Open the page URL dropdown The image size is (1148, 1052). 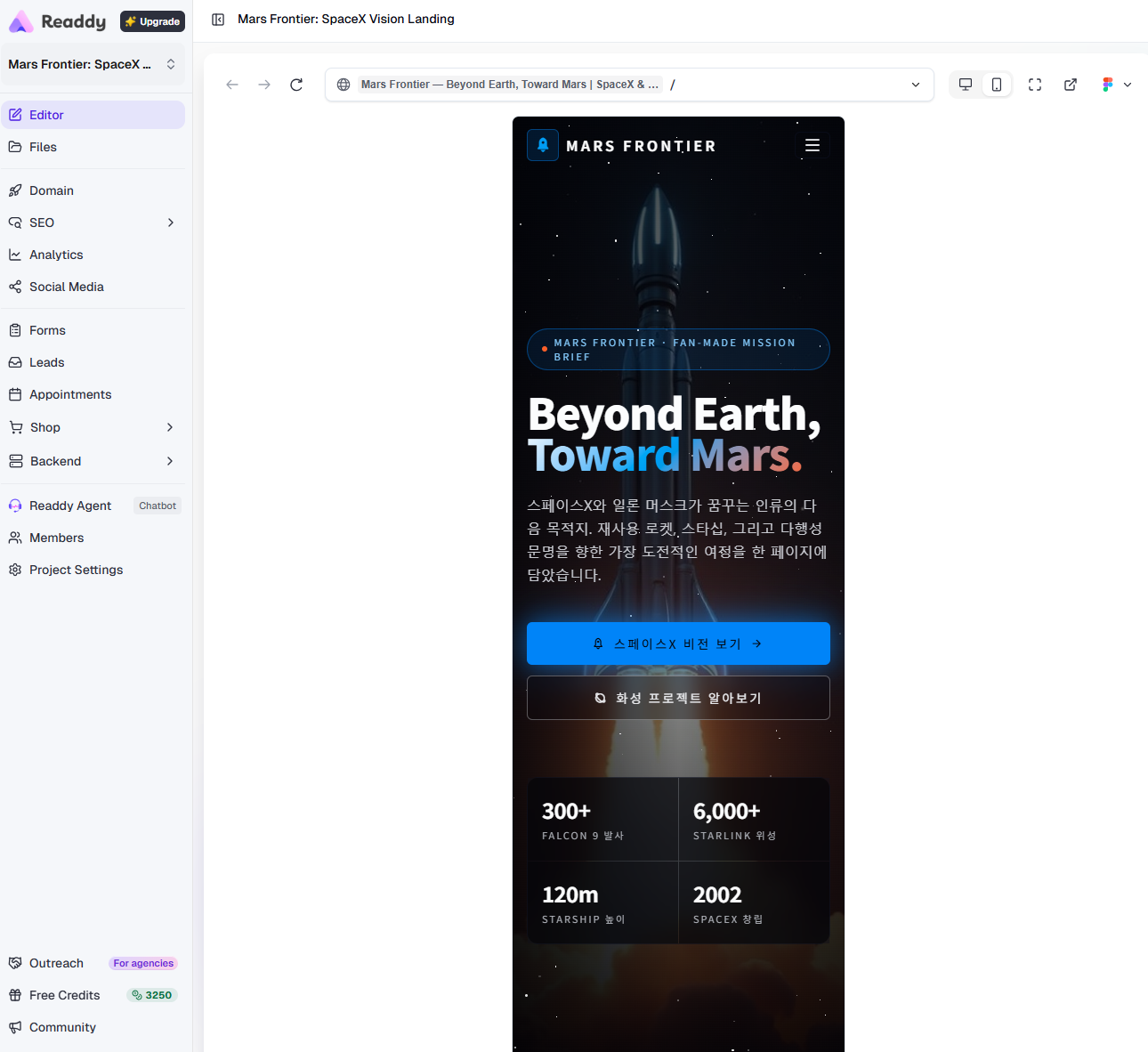[x=916, y=85]
